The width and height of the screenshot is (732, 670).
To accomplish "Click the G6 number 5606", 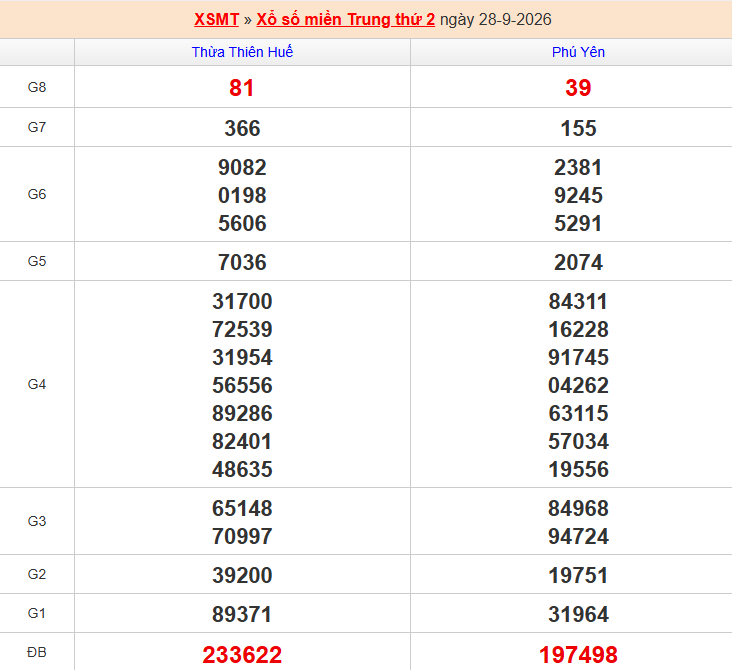I will point(242,224).
